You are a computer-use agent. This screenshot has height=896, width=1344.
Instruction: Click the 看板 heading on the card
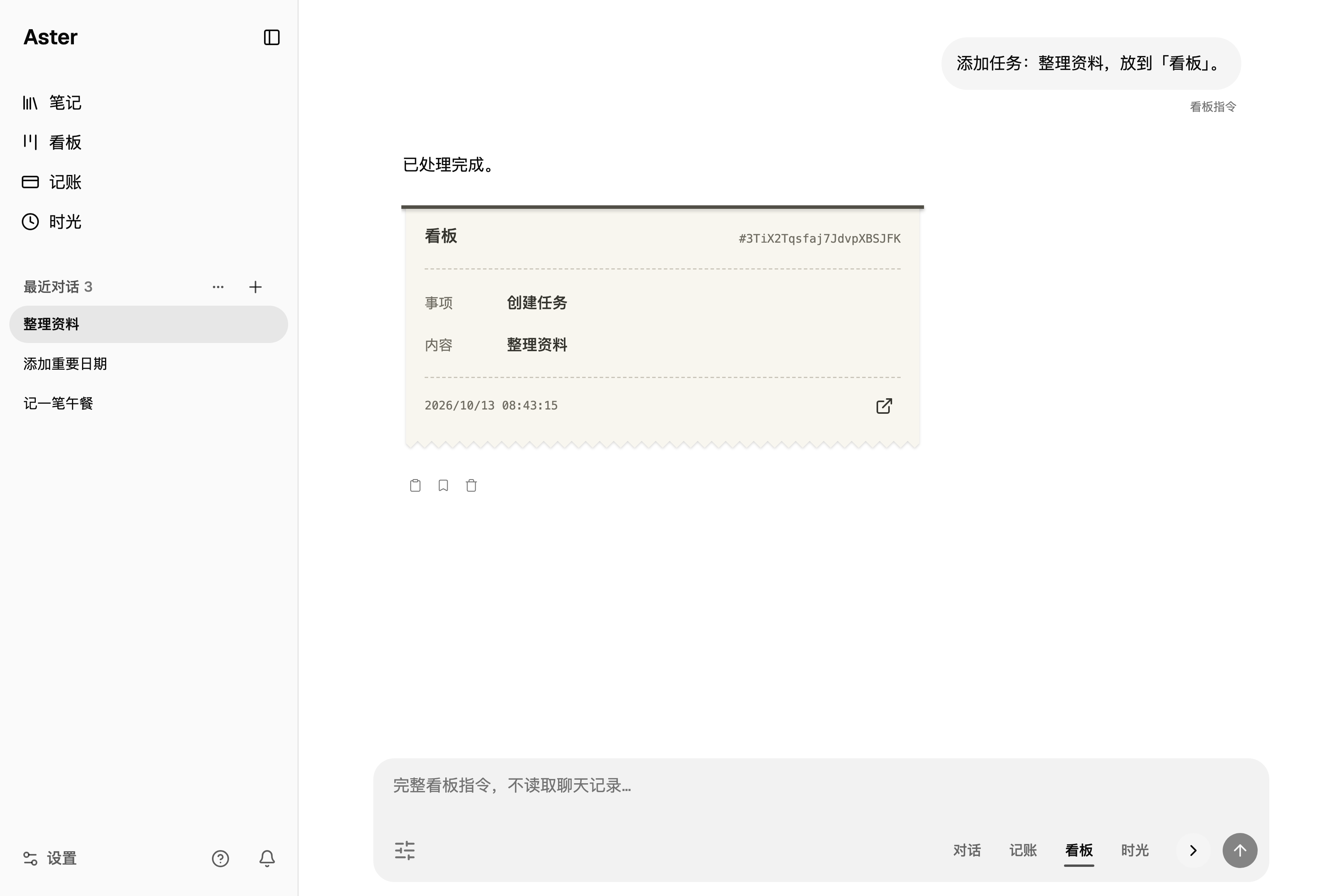coord(441,236)
